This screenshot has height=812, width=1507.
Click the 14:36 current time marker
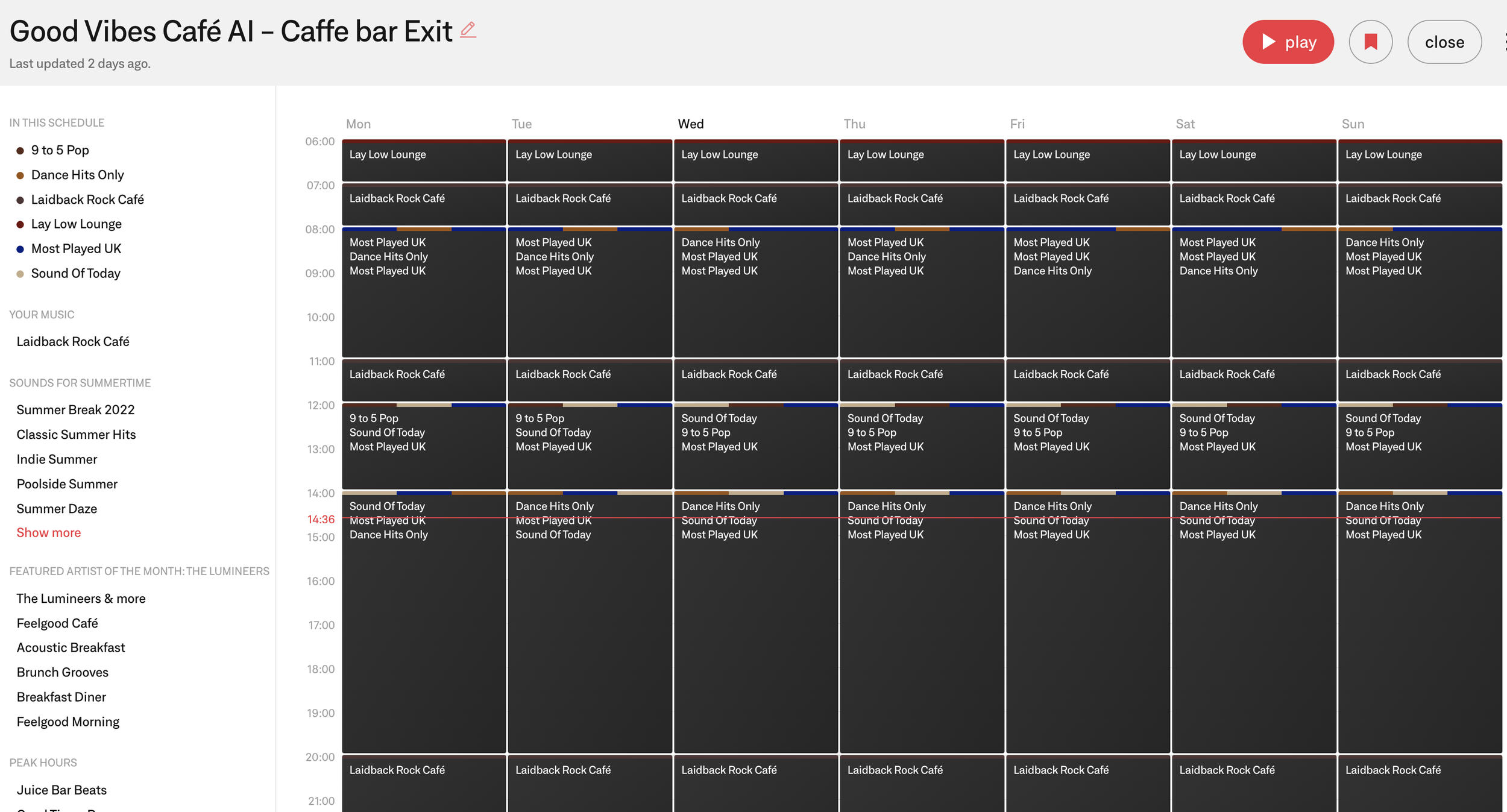pos(321,519)
